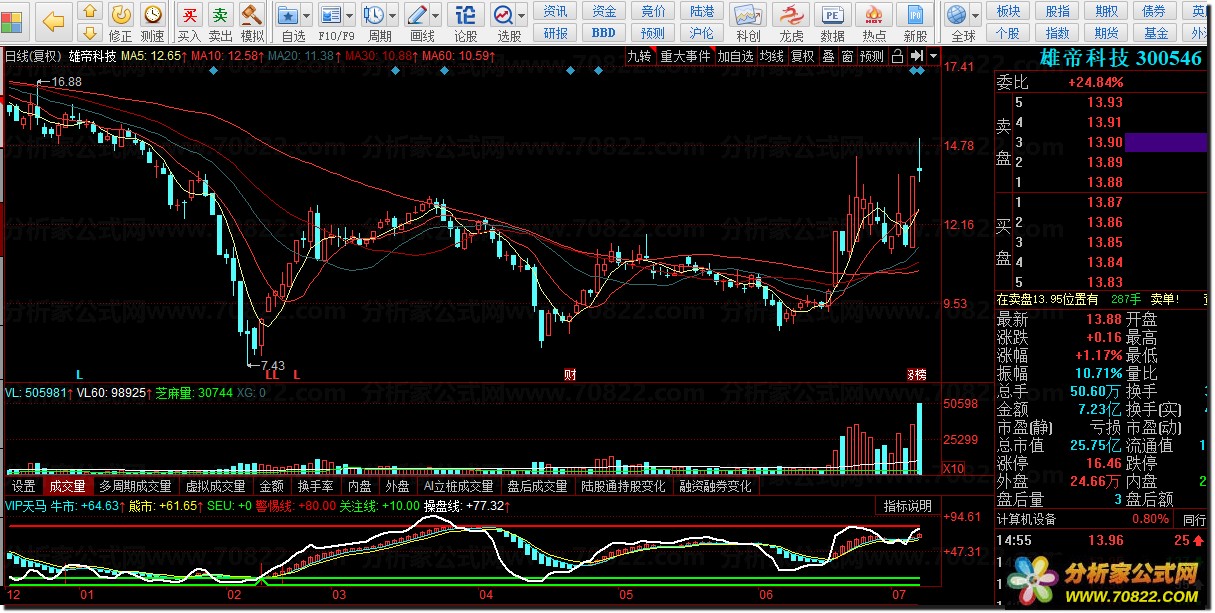Viewport: 1215px width, 613px height.
Task: Click the 竞价 auction button
Action: 653,11
